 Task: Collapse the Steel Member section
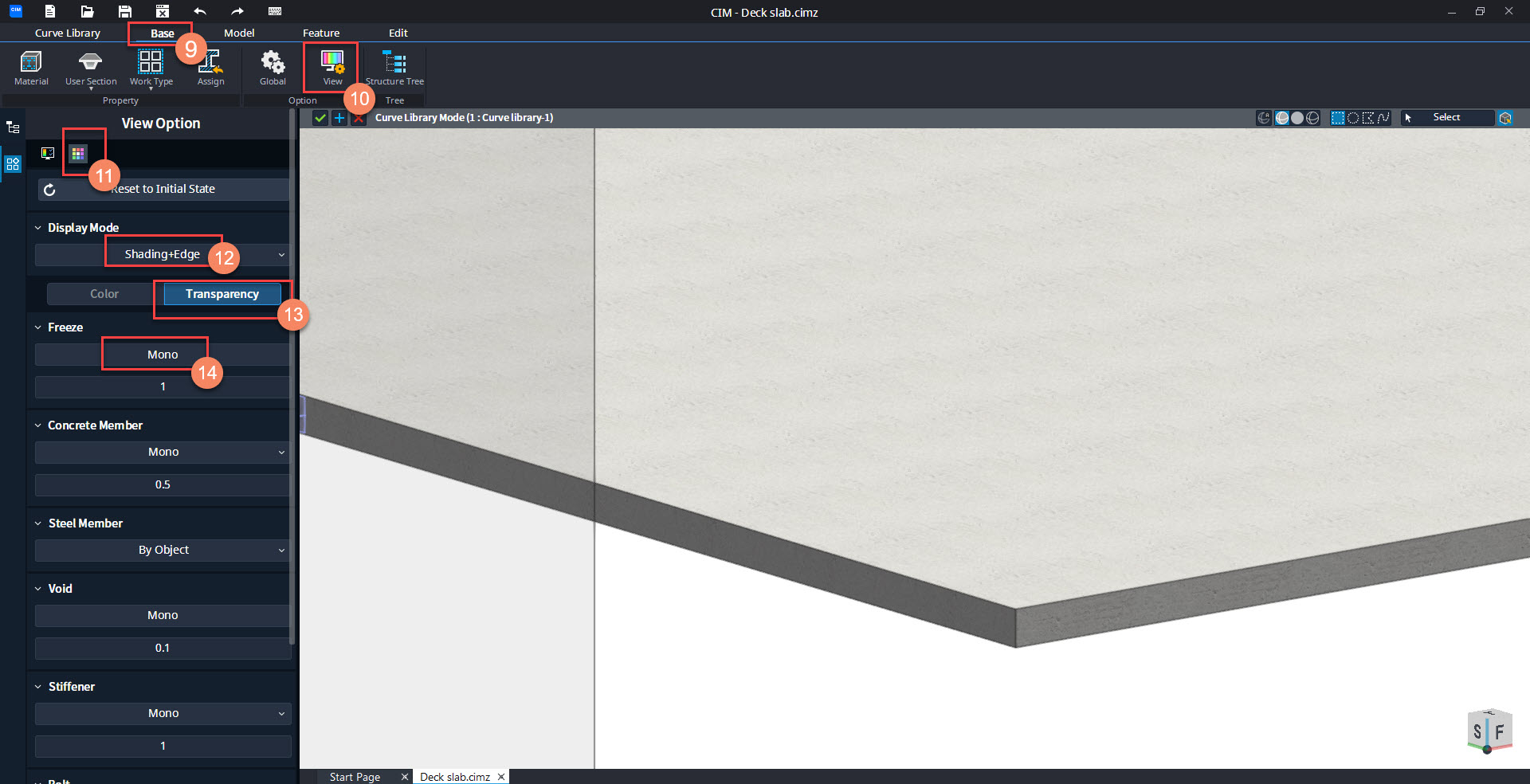37,523
